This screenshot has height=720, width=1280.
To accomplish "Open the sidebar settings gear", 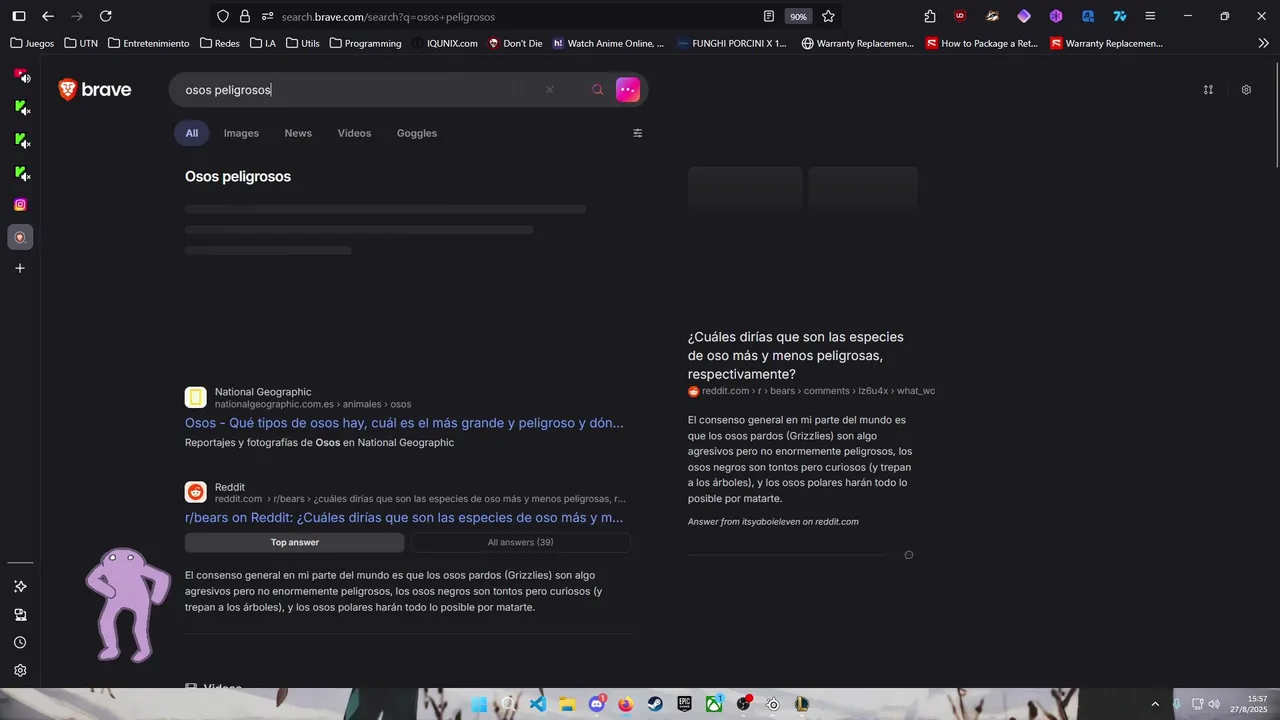I will pos(20,671).
